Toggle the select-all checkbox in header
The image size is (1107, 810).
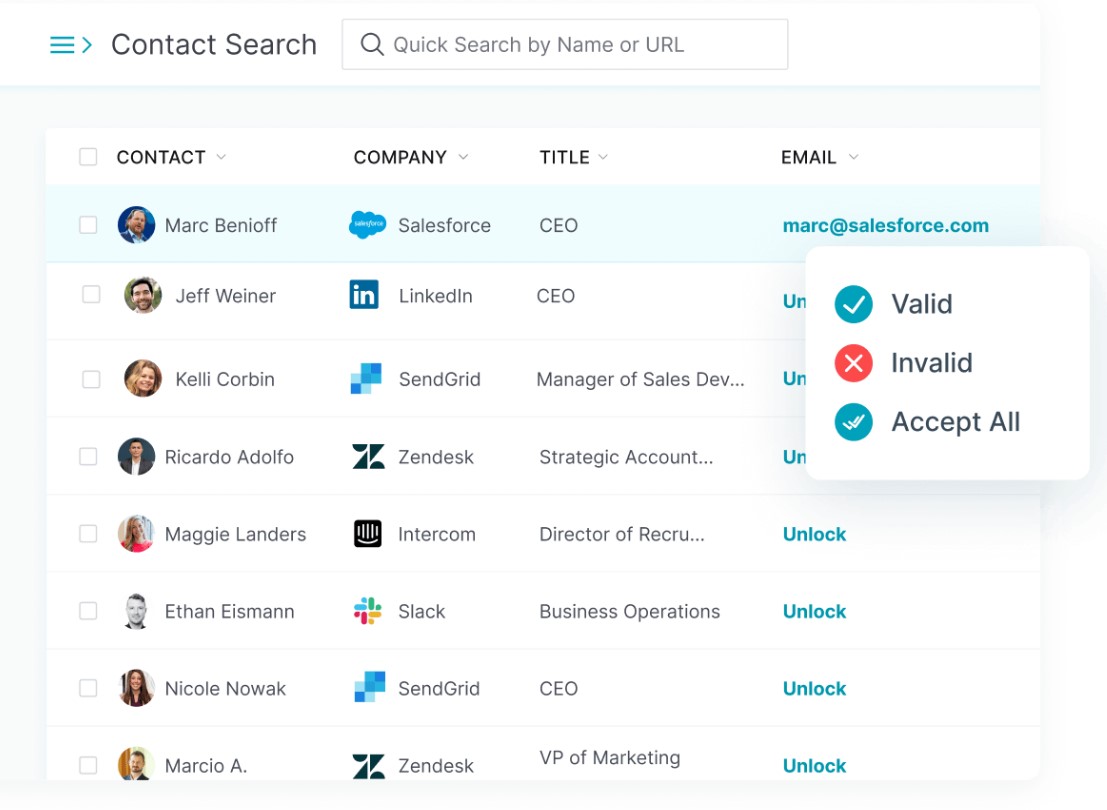click(88, 157)
